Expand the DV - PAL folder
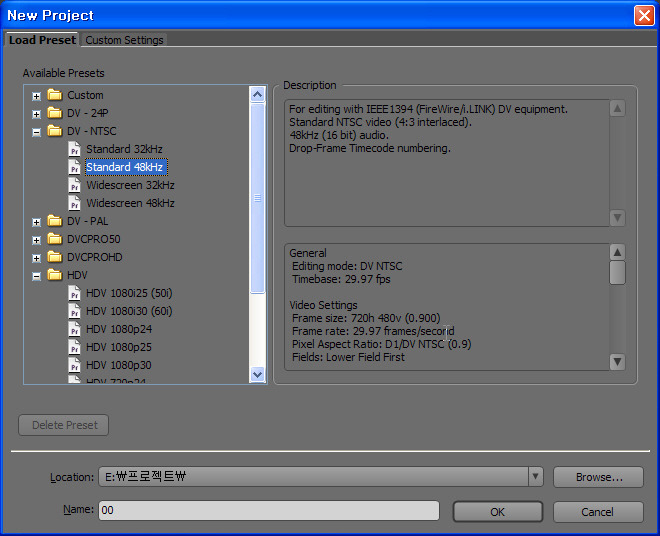 (x=37, y=222)
